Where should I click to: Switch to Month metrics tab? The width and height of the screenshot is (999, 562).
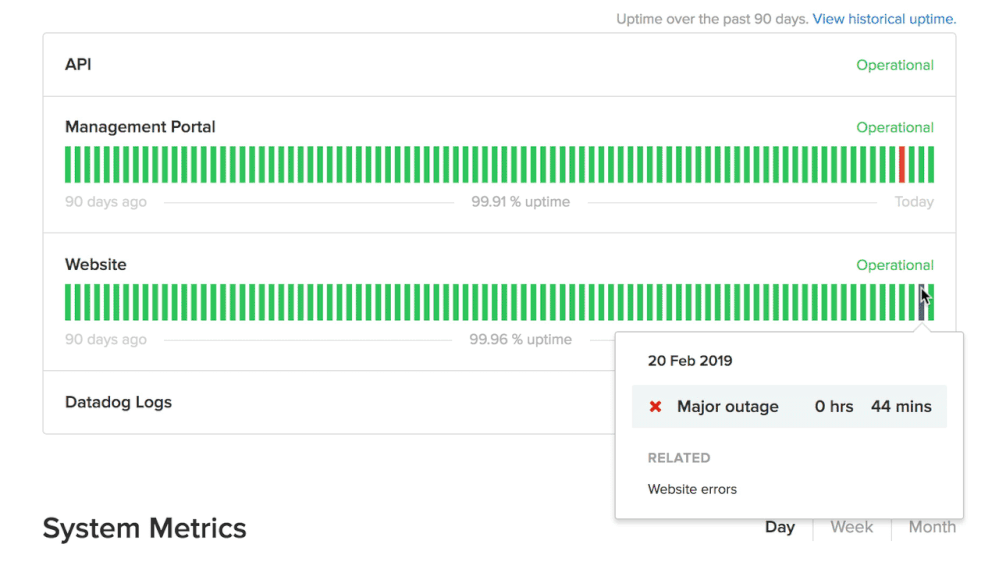932,527
